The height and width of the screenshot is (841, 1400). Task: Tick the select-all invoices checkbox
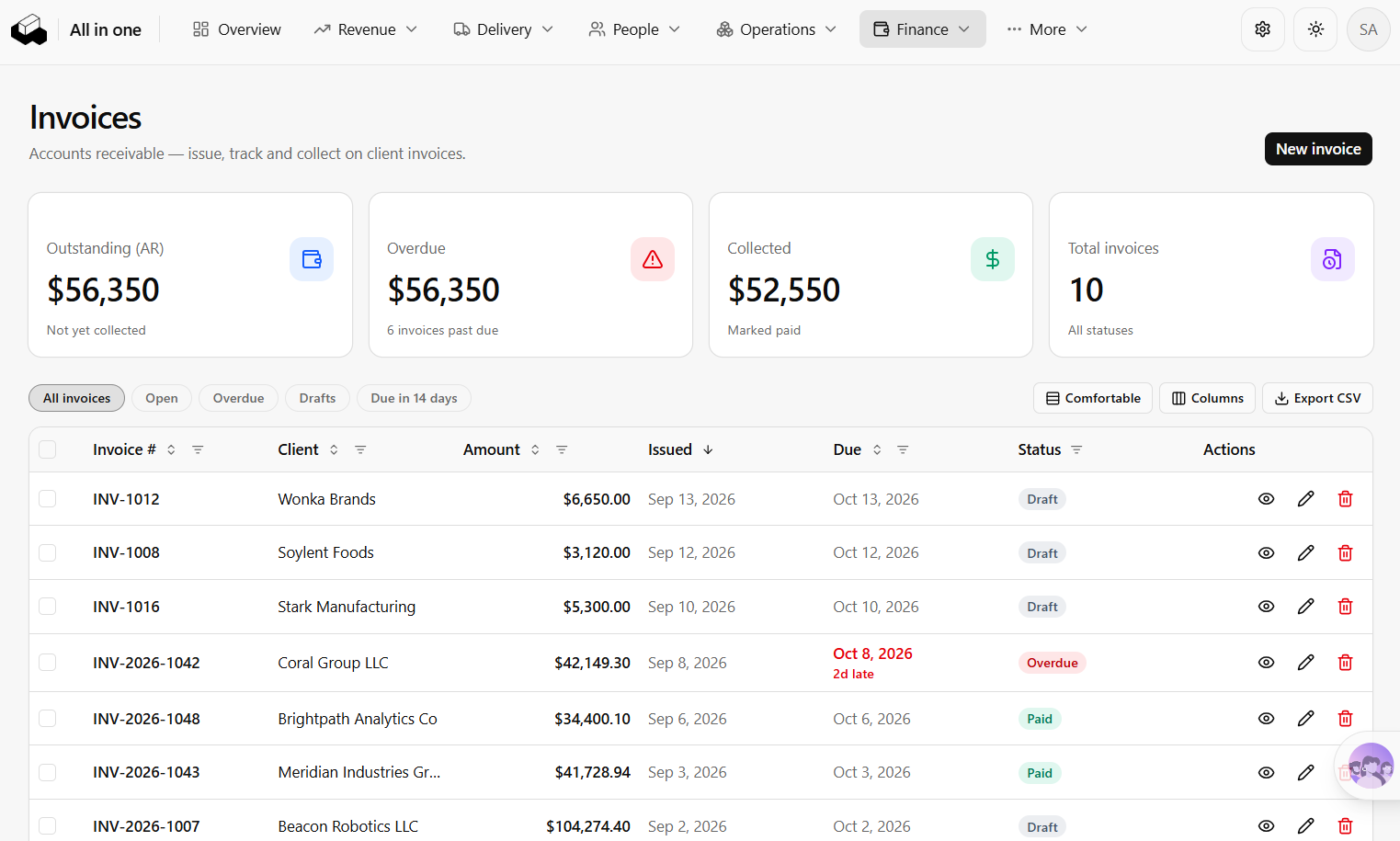[x=48, y=449]
